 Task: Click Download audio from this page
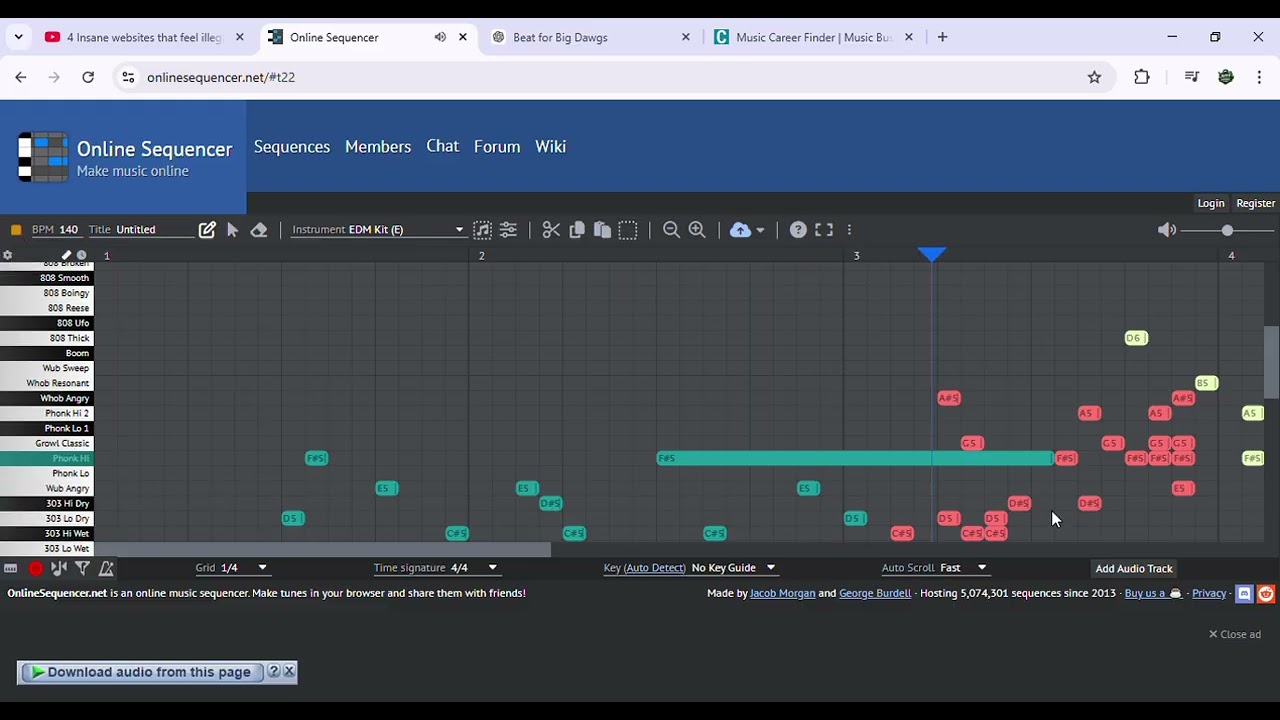point(141,672)
